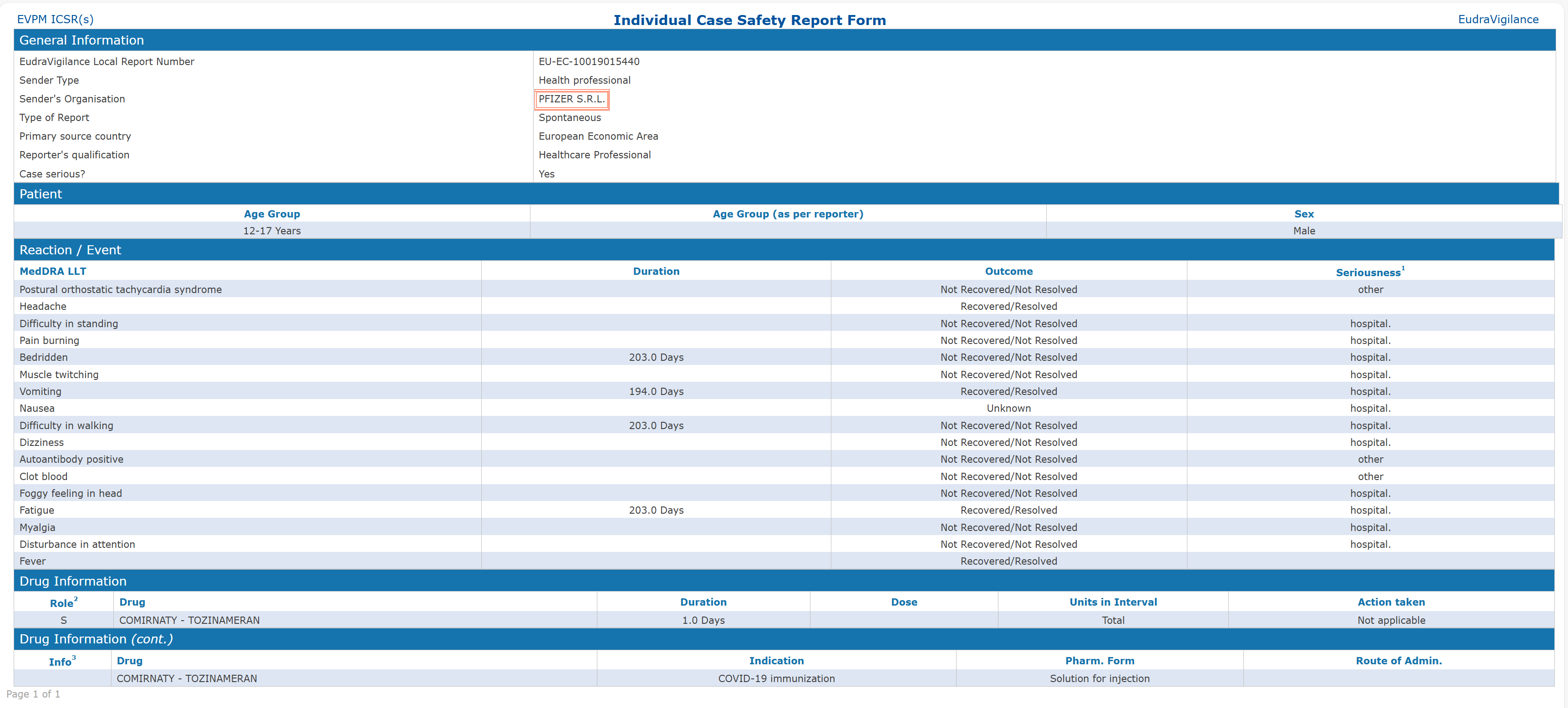Click the Outcome column header
This screenshot has width=1568, height=708.
coord(1008,271)
